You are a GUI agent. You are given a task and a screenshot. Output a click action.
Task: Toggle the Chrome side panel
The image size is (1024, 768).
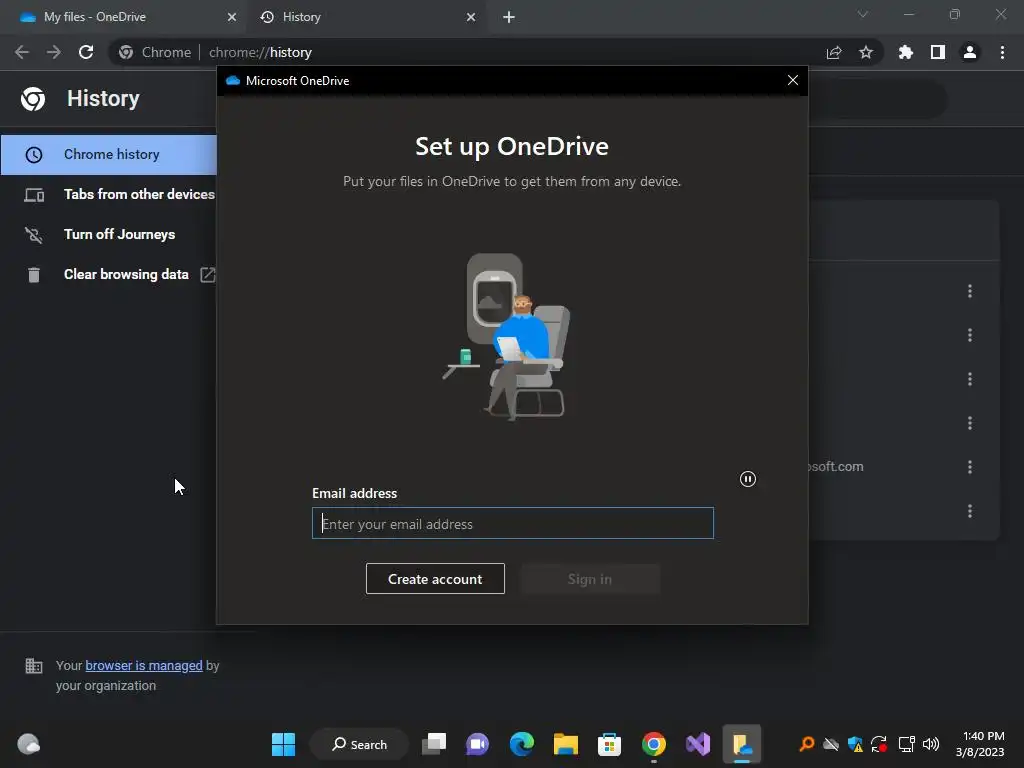pyautogui.click(x=938, y=52)
